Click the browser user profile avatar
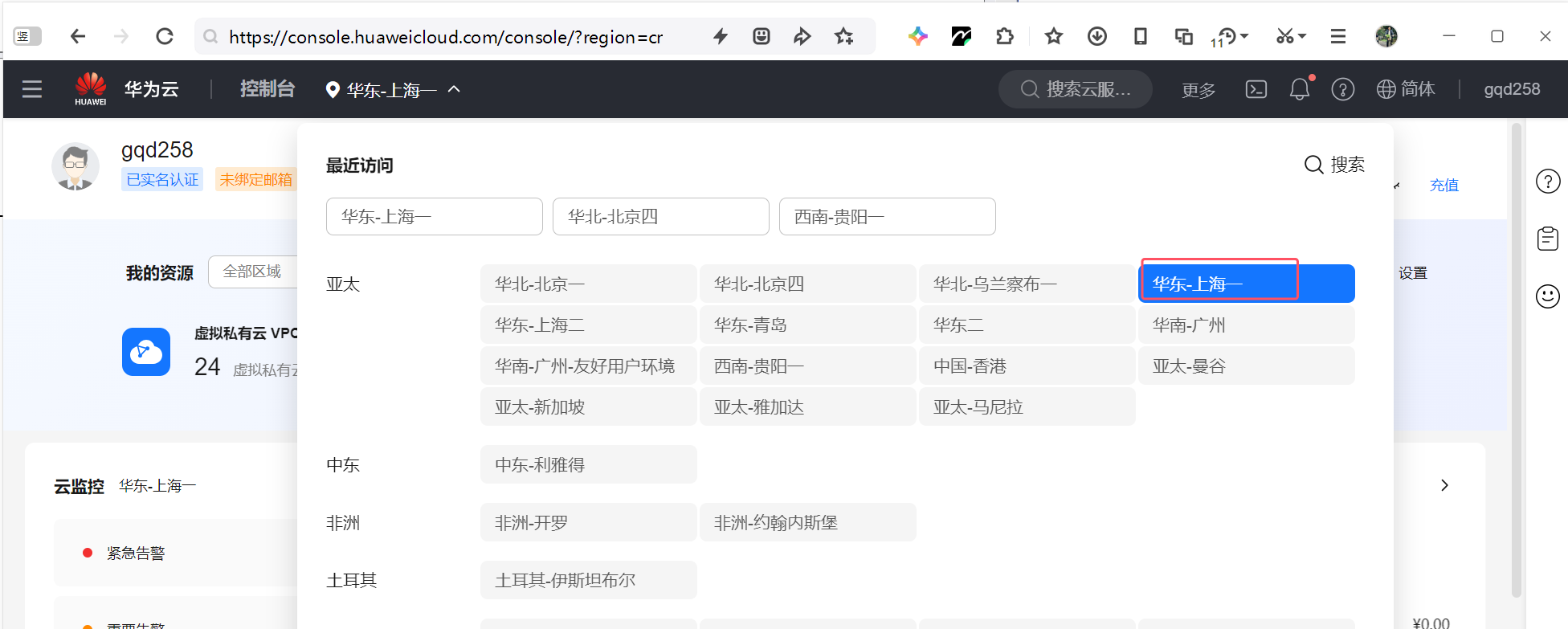1568x629 pixels. point(1386,36)
